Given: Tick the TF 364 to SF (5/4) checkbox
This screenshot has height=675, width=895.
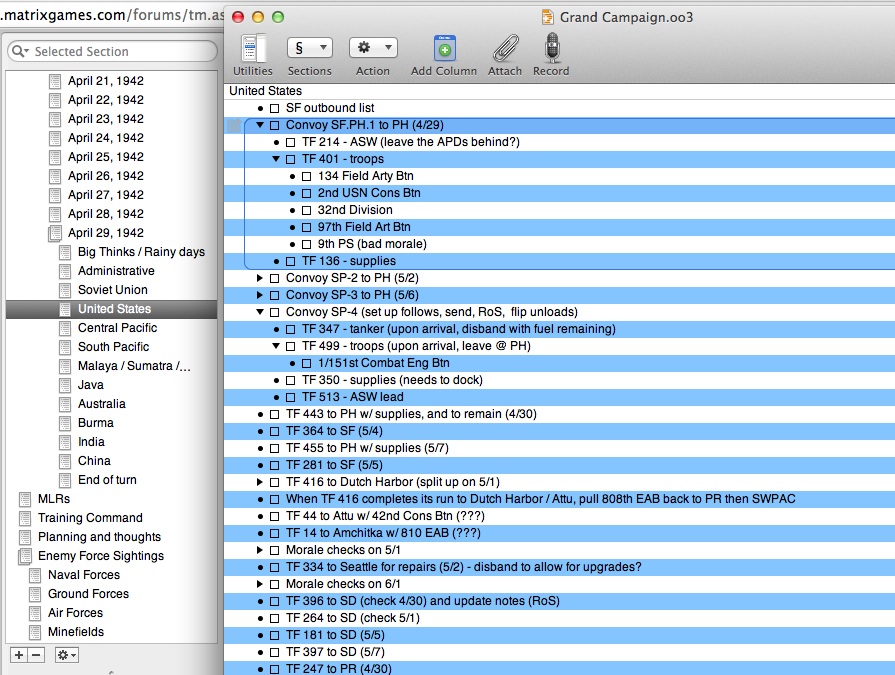Looking at the screenshot, I should point(275,431).
